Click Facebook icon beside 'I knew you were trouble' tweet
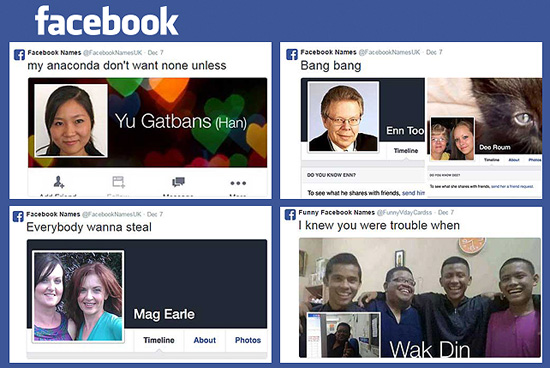 click(290, 214)
